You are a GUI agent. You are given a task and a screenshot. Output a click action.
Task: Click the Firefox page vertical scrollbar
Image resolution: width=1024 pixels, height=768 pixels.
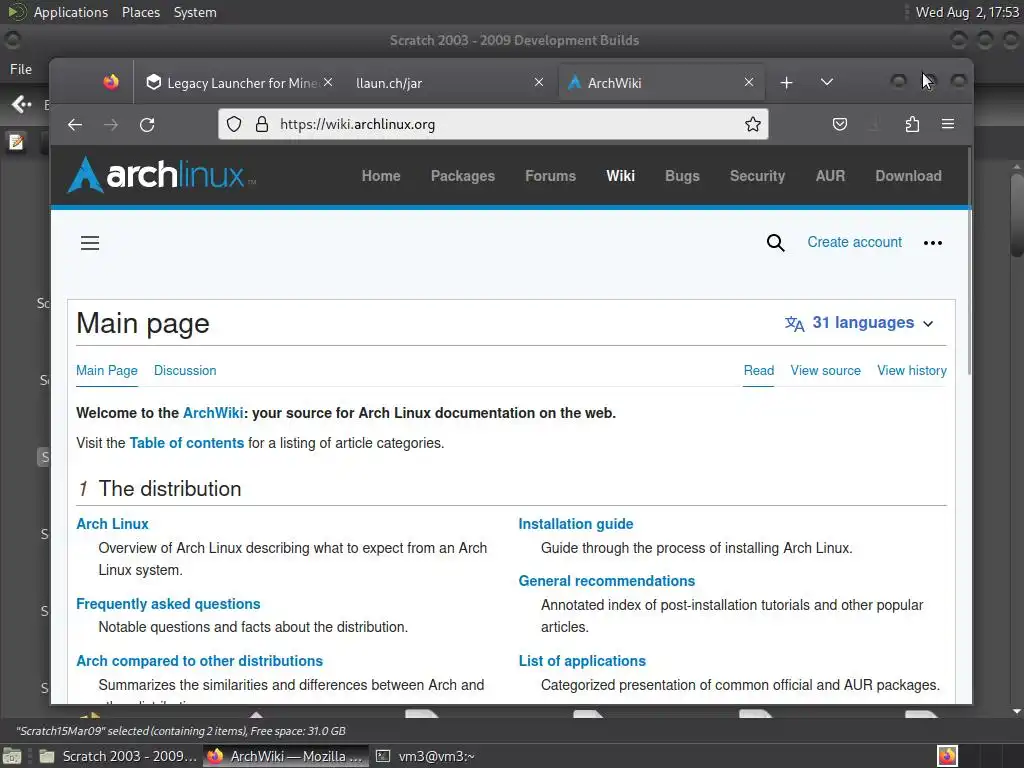[969, 261]
